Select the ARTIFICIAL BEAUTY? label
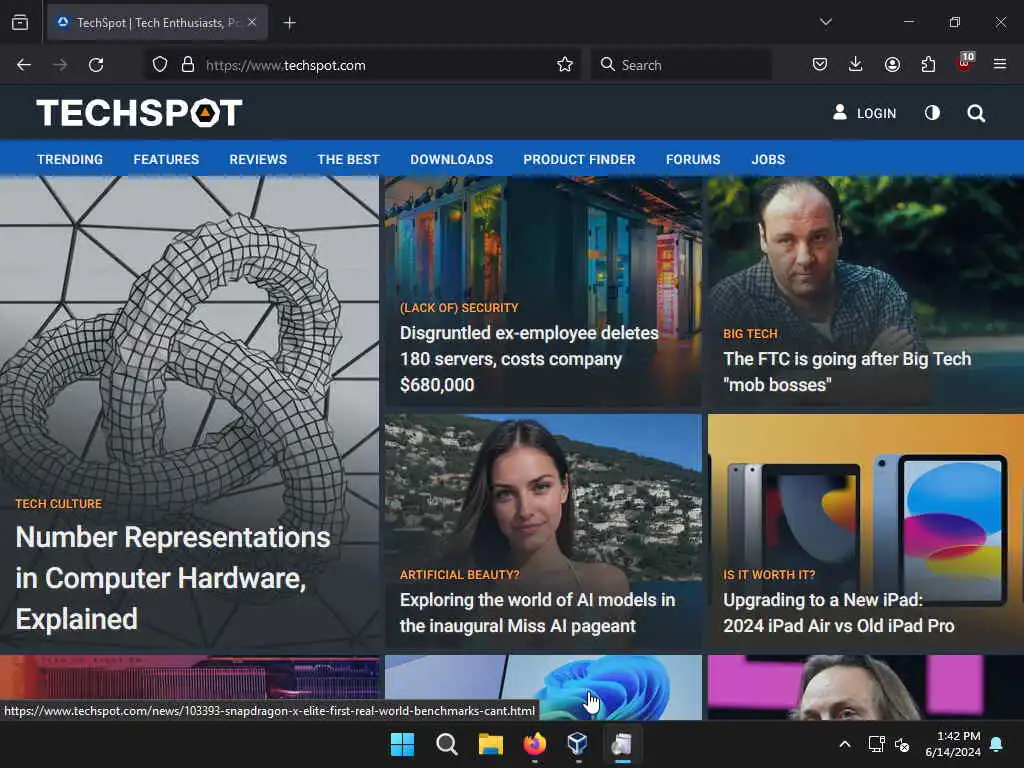Image resolution: width=1024 pixels, height=768 pixels. (x=460, y=575)
